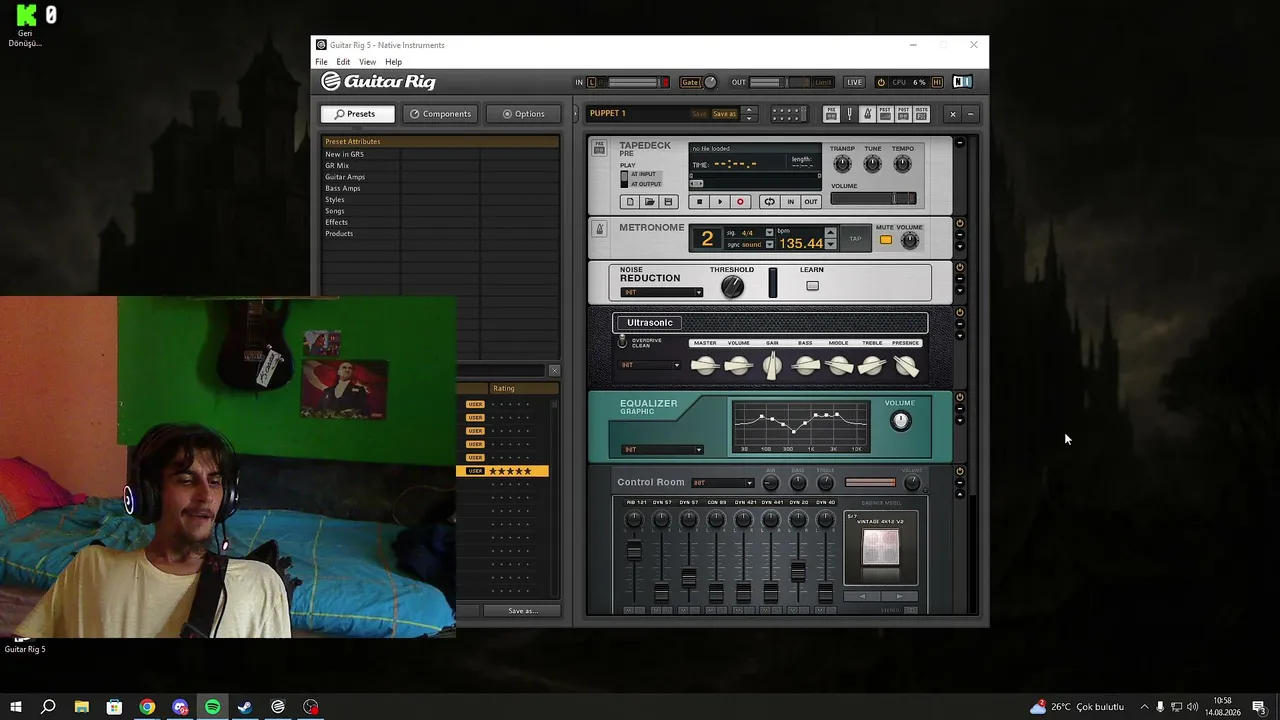Set the Tapedeck loop OUT point
Image resolution: width=1280 pixels, height=720 pixels.
[x=811, y=202]
